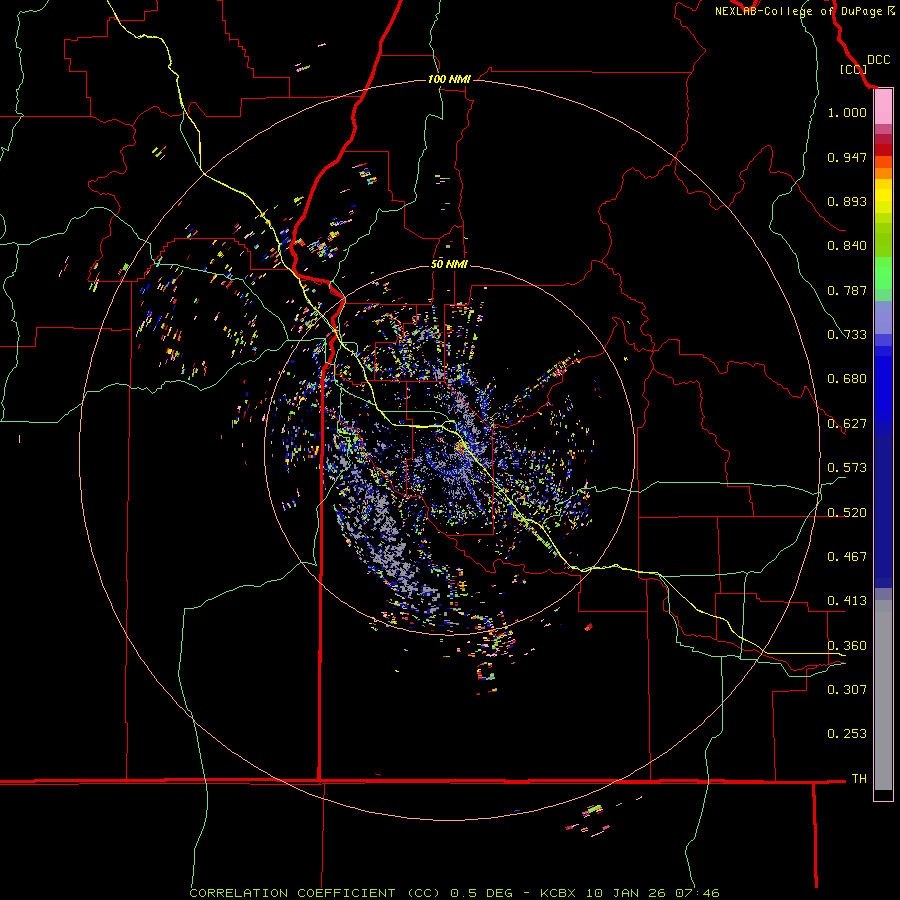The image size is (900, 900).
Task: Click the 0.520 scale value
Action: pyautogui.click(x=847, y=513)
